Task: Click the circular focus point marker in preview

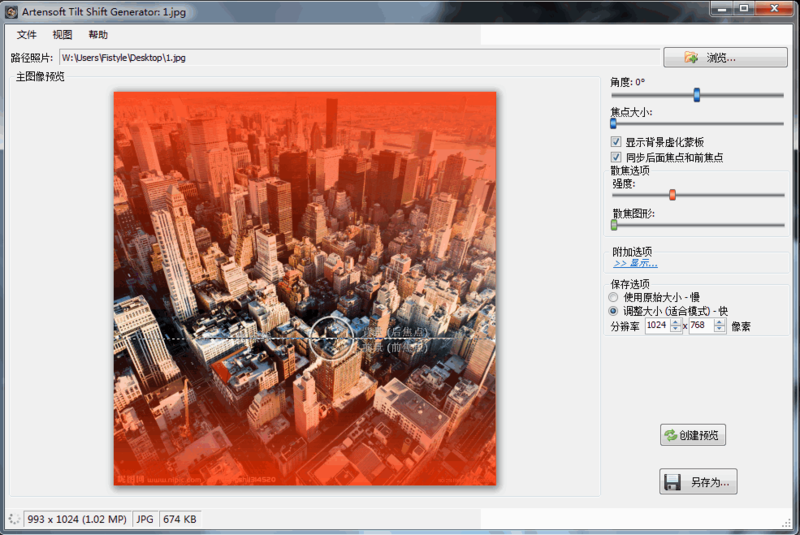Action: click(x=331, y=338)
